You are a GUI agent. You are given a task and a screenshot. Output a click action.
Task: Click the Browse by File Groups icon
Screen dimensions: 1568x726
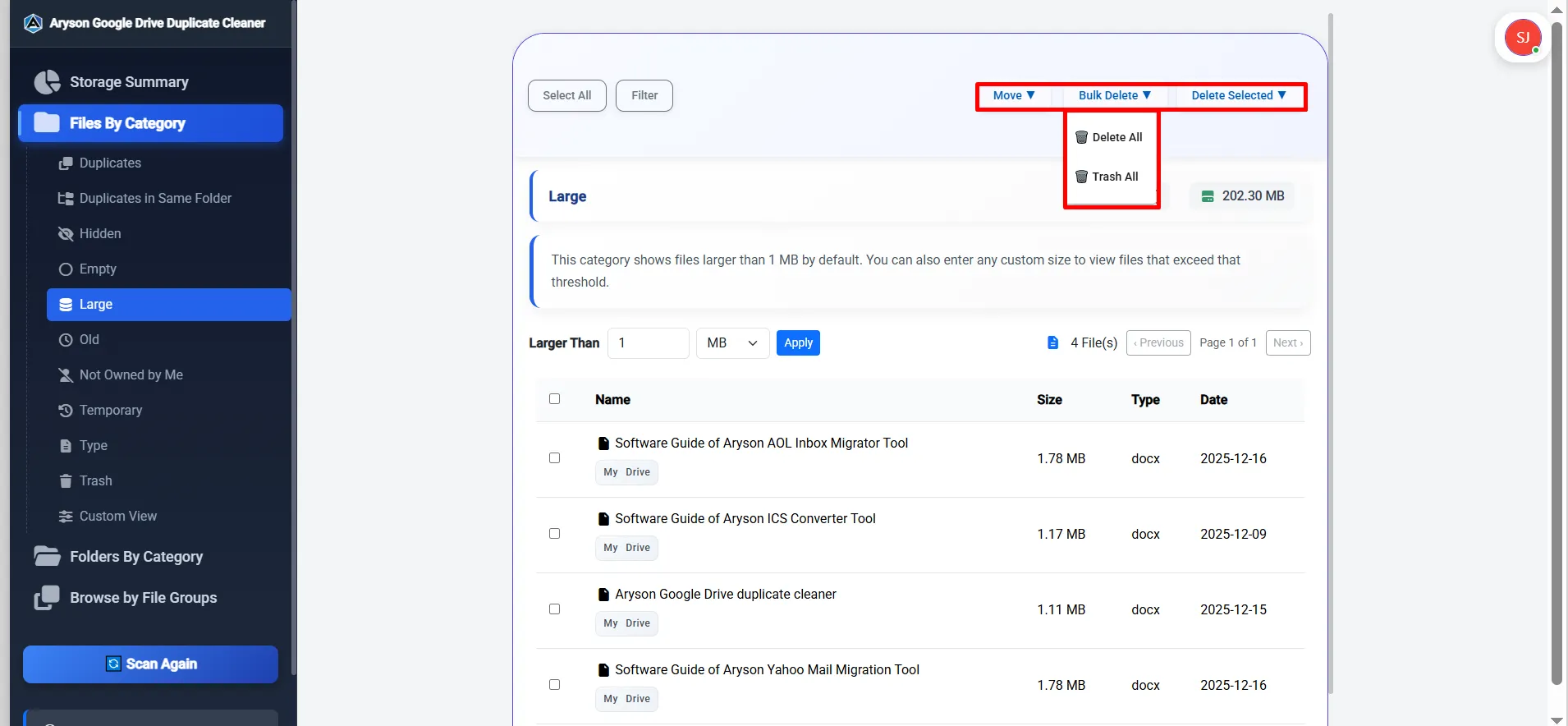[47, 598]
